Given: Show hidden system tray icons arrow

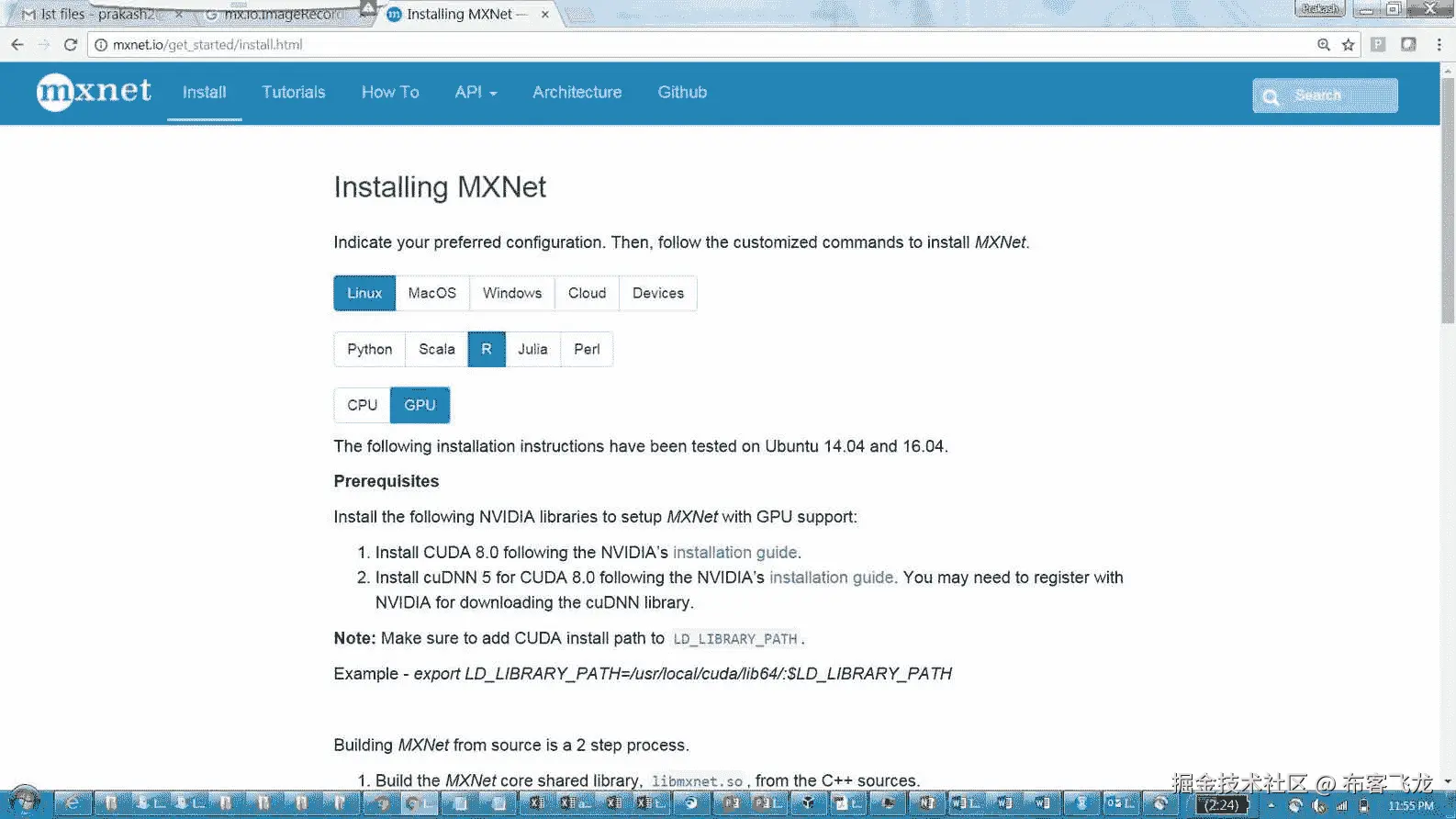Looking at the screenshot, I should click(x=1271, y=805).
